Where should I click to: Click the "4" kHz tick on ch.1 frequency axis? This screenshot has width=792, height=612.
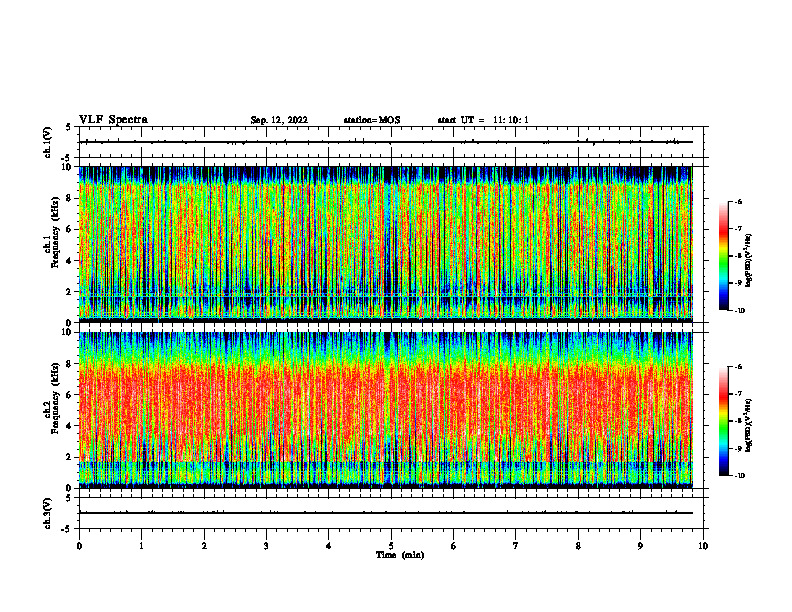coord(69,261)
